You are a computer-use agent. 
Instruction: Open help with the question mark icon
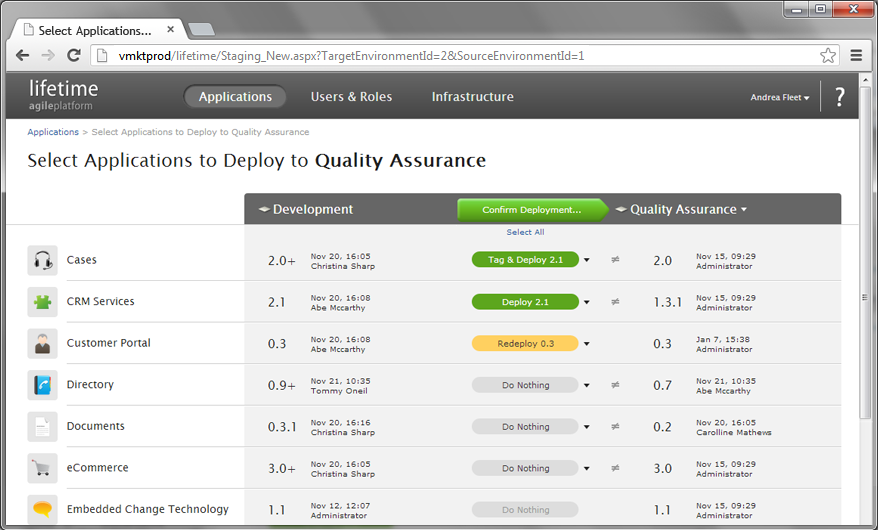tap(840, 97)
